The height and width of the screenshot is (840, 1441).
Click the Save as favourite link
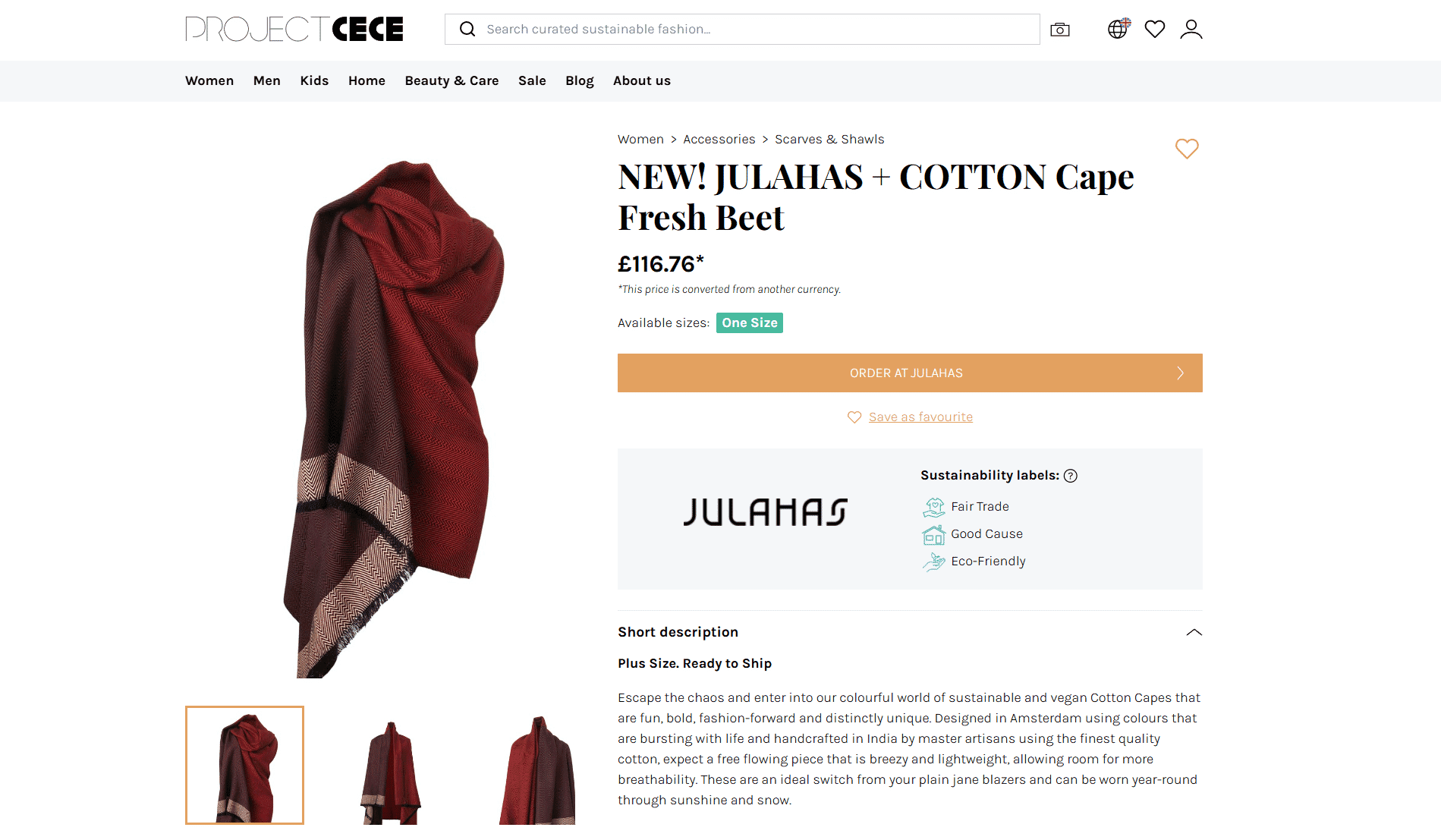920,417
